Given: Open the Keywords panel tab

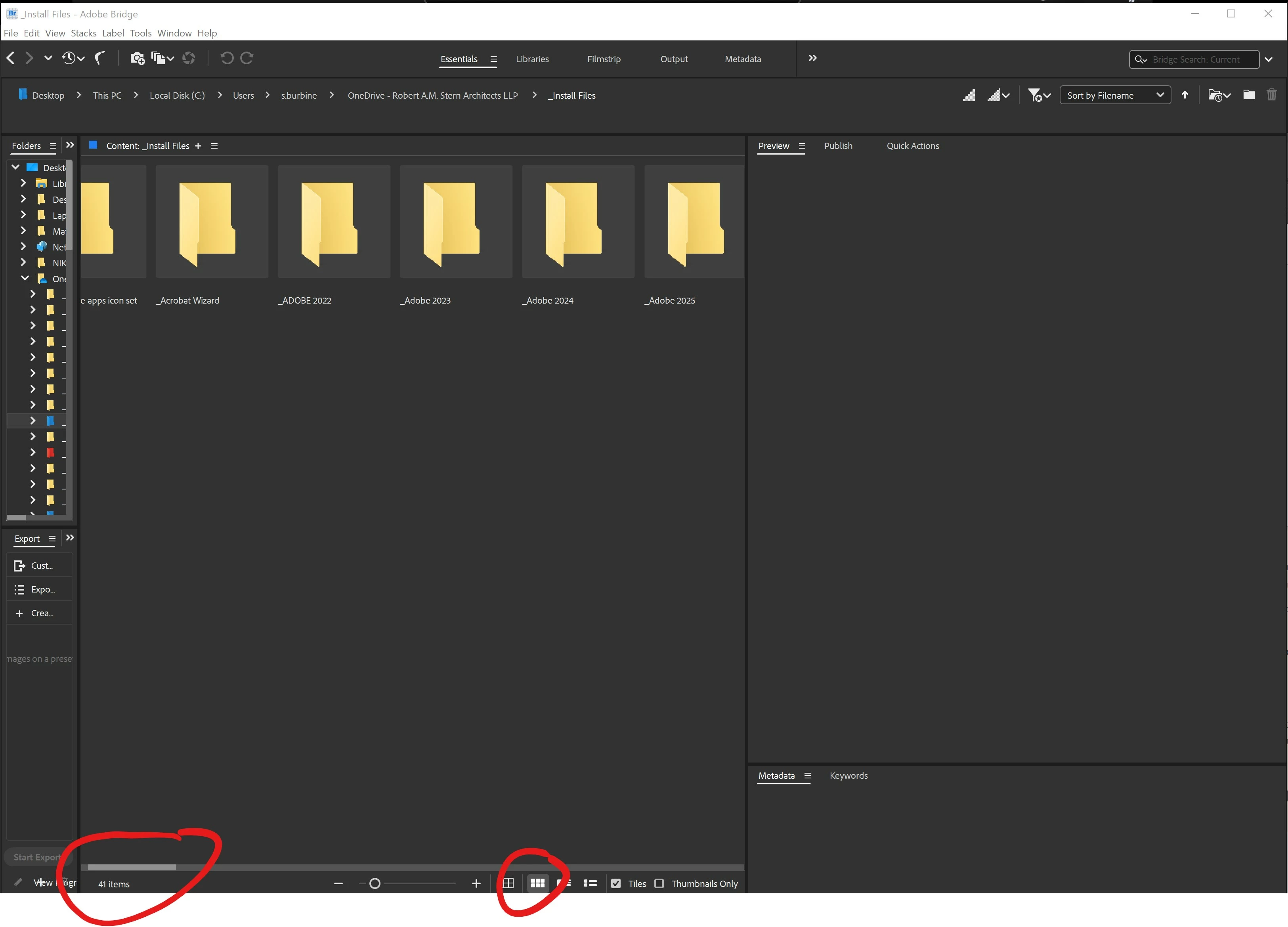Looking at the screenshot, I should (x=848, y=775).
